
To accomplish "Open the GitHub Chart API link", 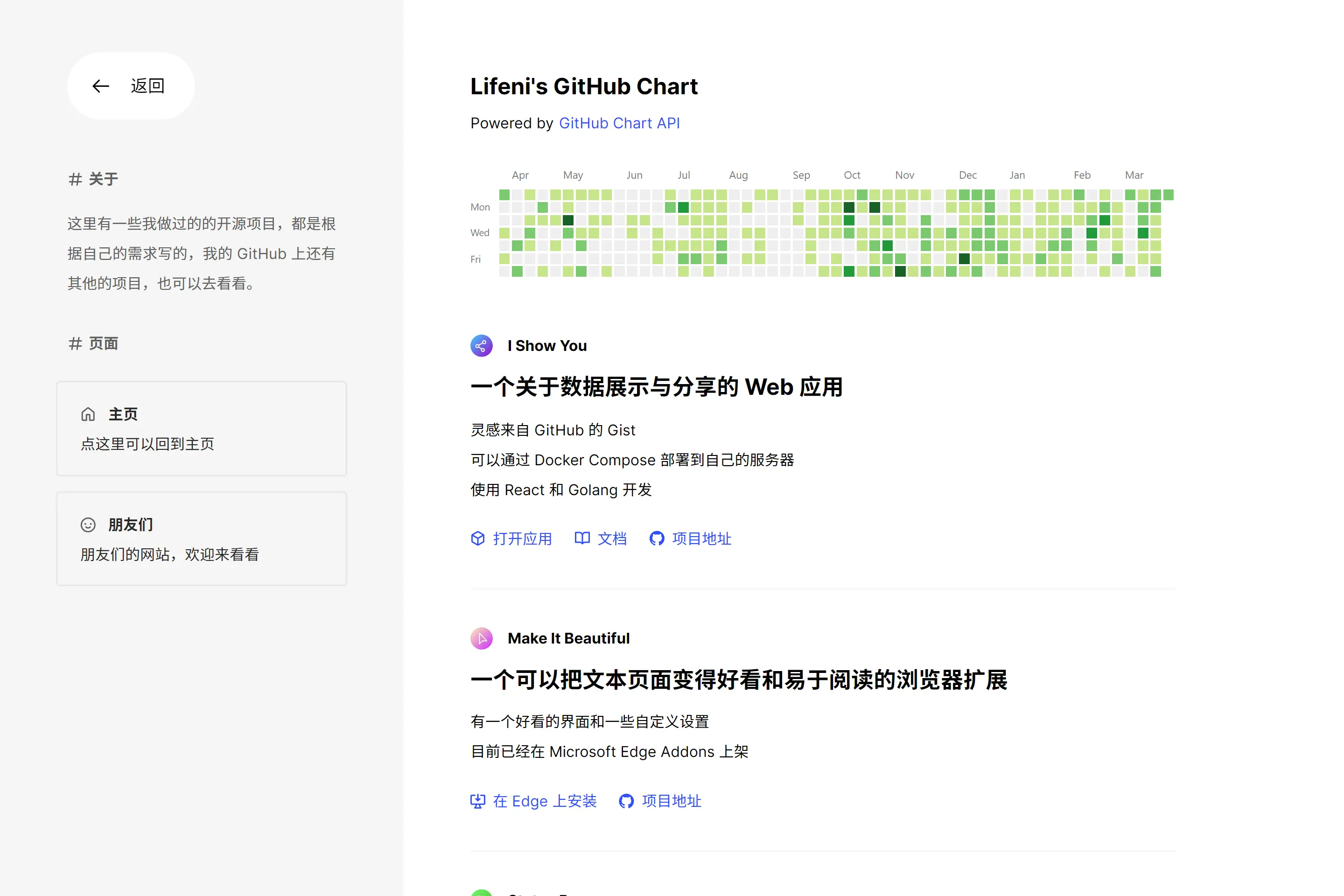I will 619,123.
